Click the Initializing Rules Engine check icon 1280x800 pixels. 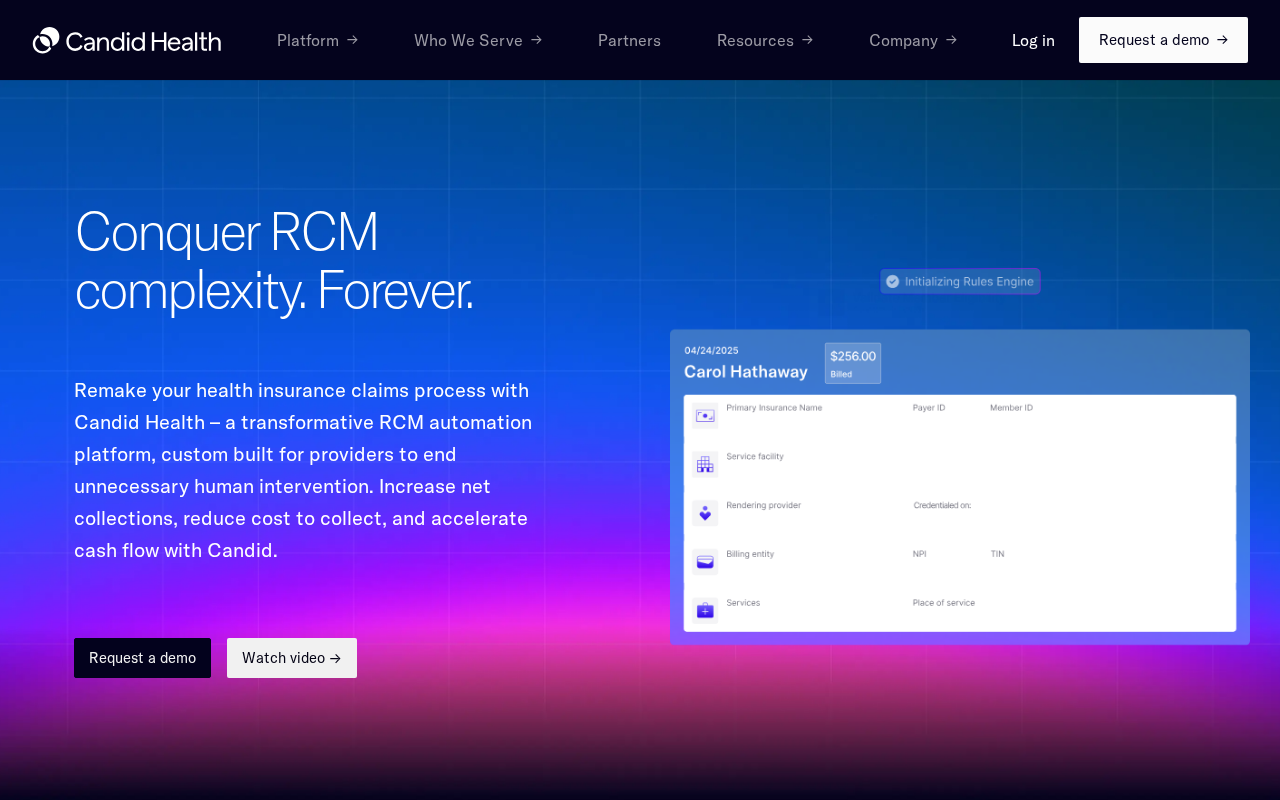893,282
